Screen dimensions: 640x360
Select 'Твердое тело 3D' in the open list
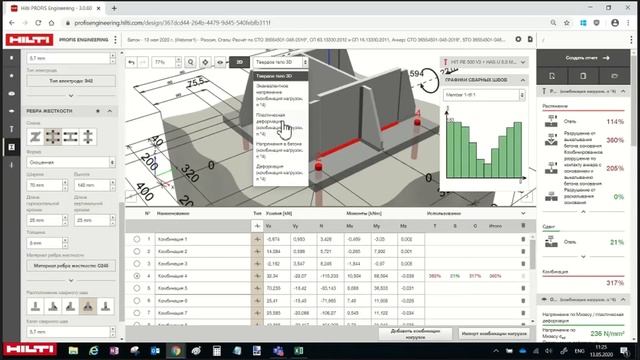(280, 76)
